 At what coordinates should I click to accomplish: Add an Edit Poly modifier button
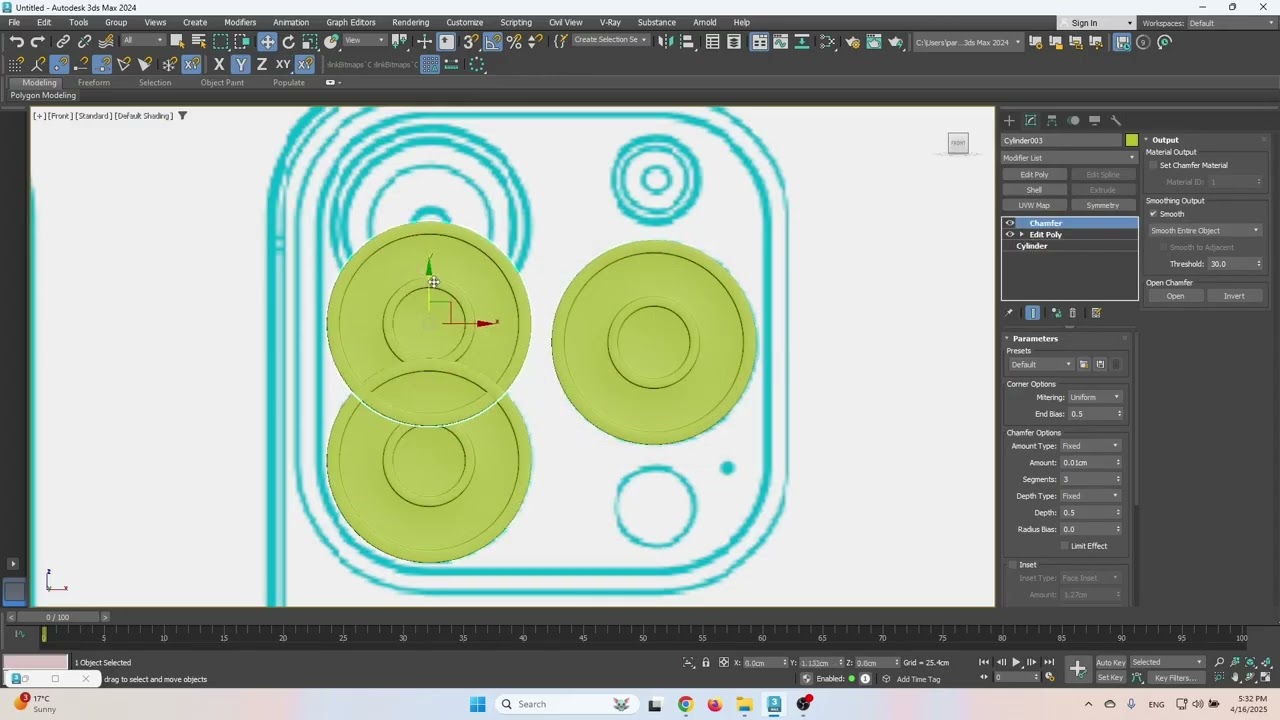pyautogui.click(x=1034, y=175)
